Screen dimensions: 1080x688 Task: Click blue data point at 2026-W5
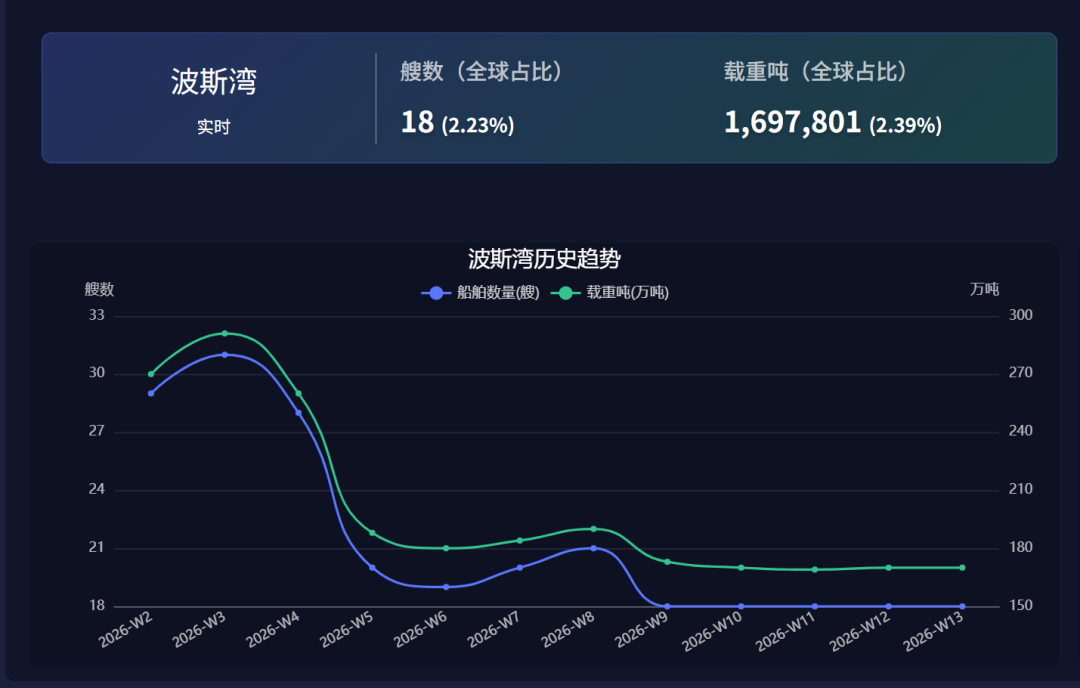pos(372,567)
